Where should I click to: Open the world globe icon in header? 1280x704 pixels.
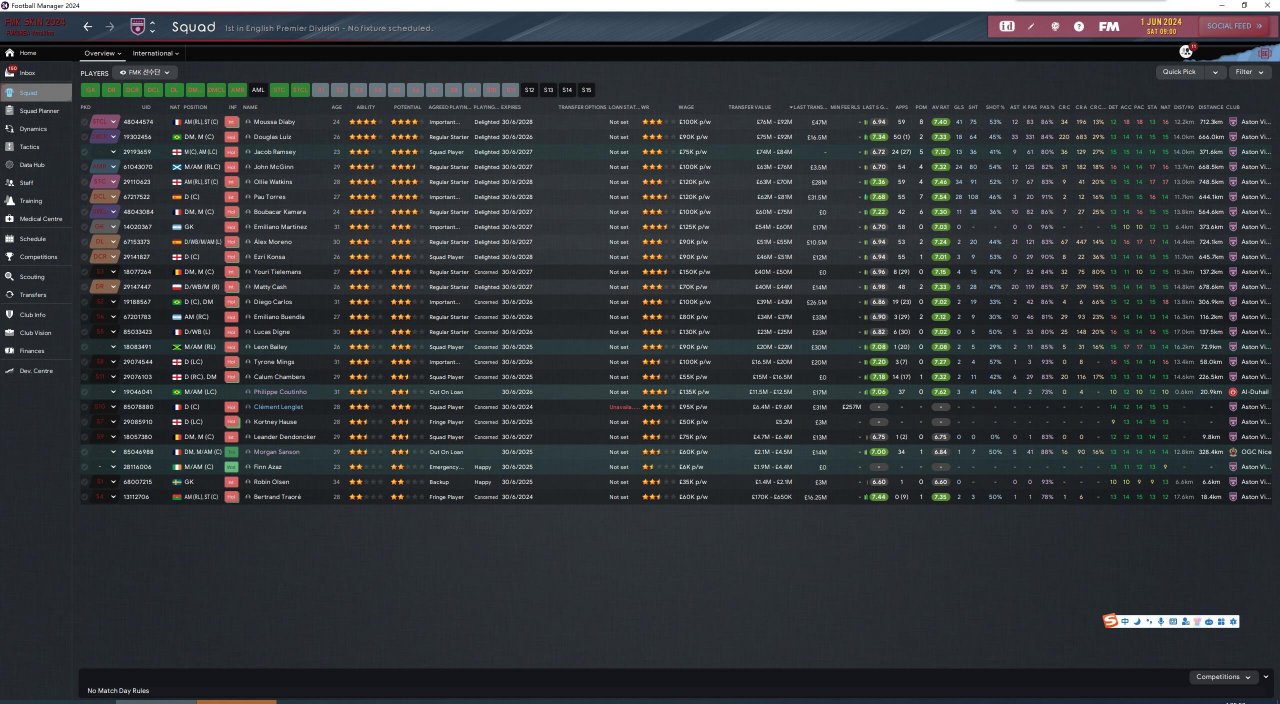click(1055, 26)
